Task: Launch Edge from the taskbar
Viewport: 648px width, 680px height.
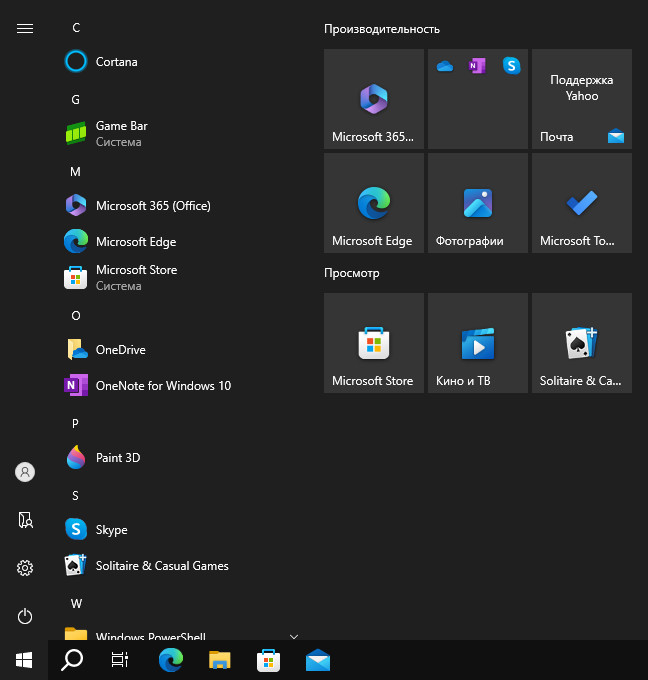Action: click(x=170, y=660)
